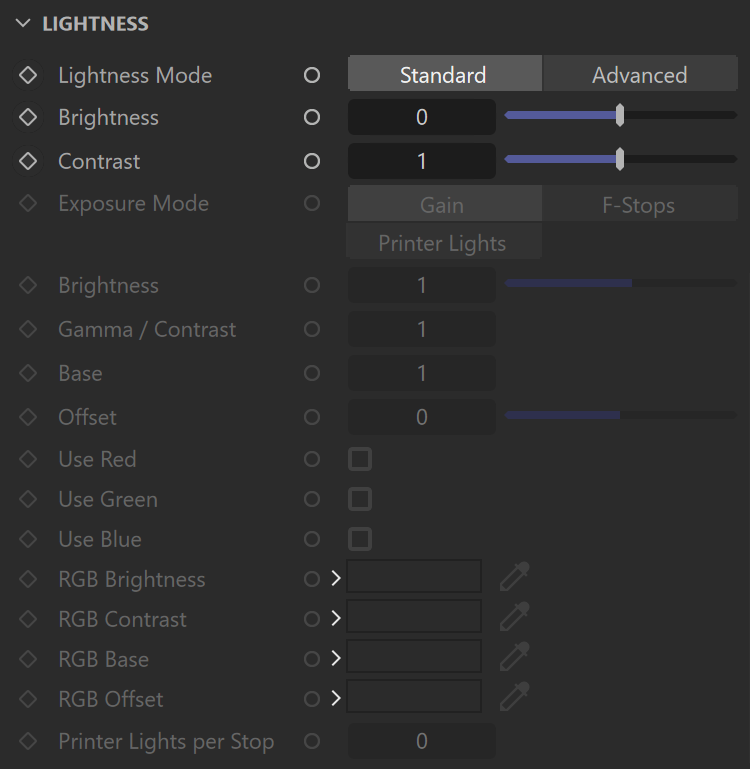Click the RGB Brightness eyedropper icon
Viewport: 750px width, 769px height.
[x=515, y=576]
